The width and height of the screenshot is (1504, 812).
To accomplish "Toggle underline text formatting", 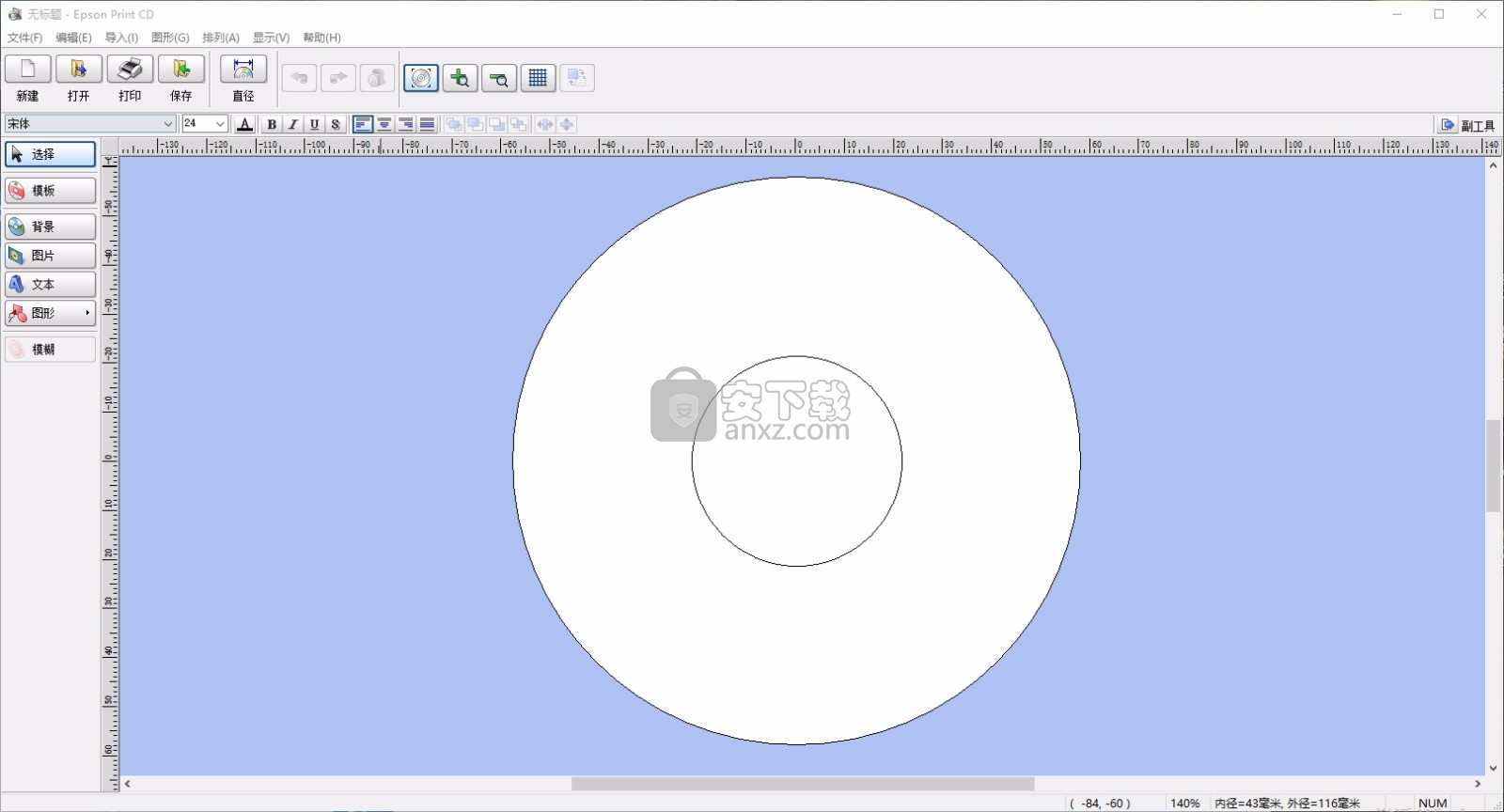I will (314, 124).
